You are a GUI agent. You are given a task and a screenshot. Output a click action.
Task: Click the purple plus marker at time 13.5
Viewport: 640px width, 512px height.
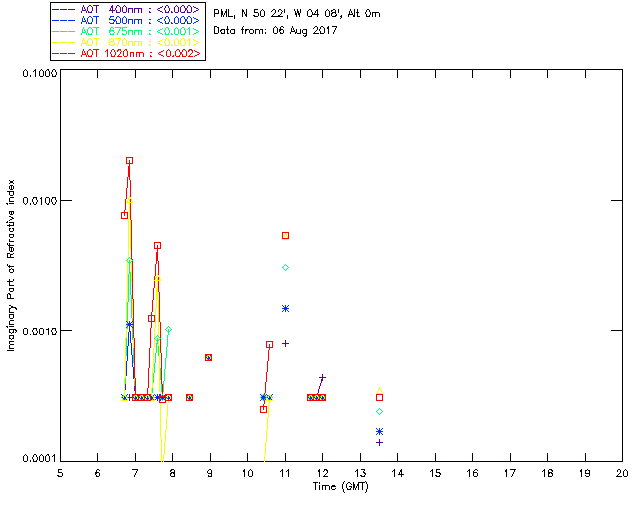pos(380,443)
